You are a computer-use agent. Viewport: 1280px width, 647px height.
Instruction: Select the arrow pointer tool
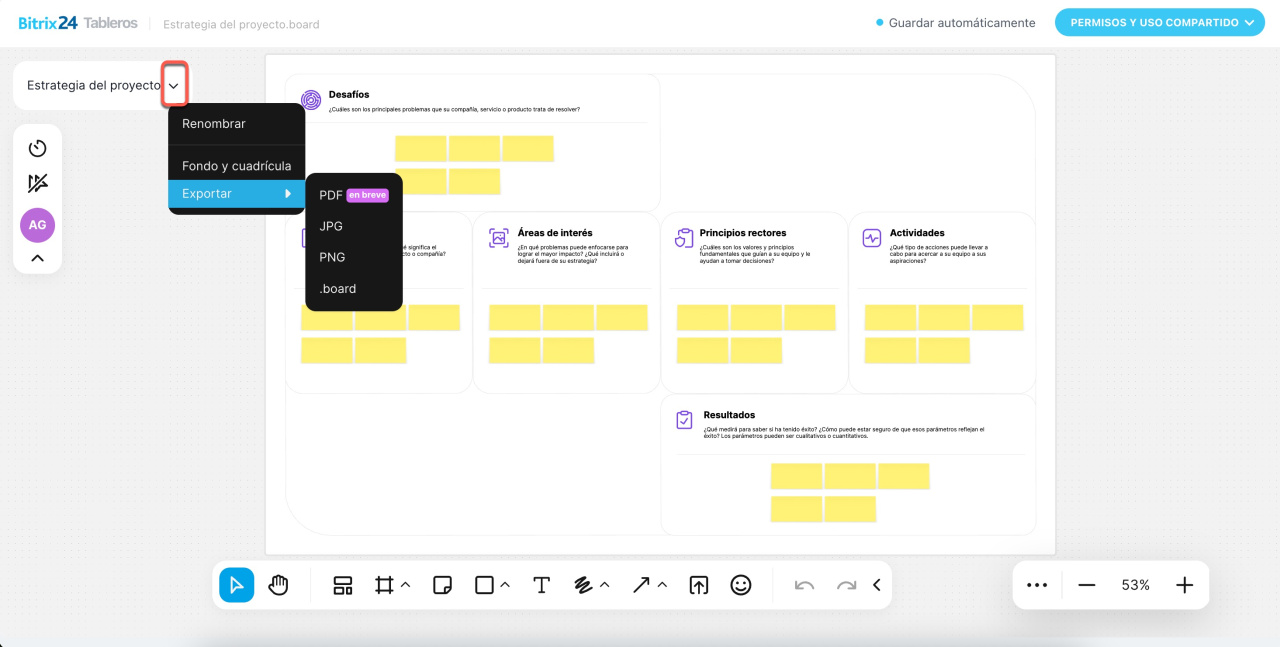point(236,585)
